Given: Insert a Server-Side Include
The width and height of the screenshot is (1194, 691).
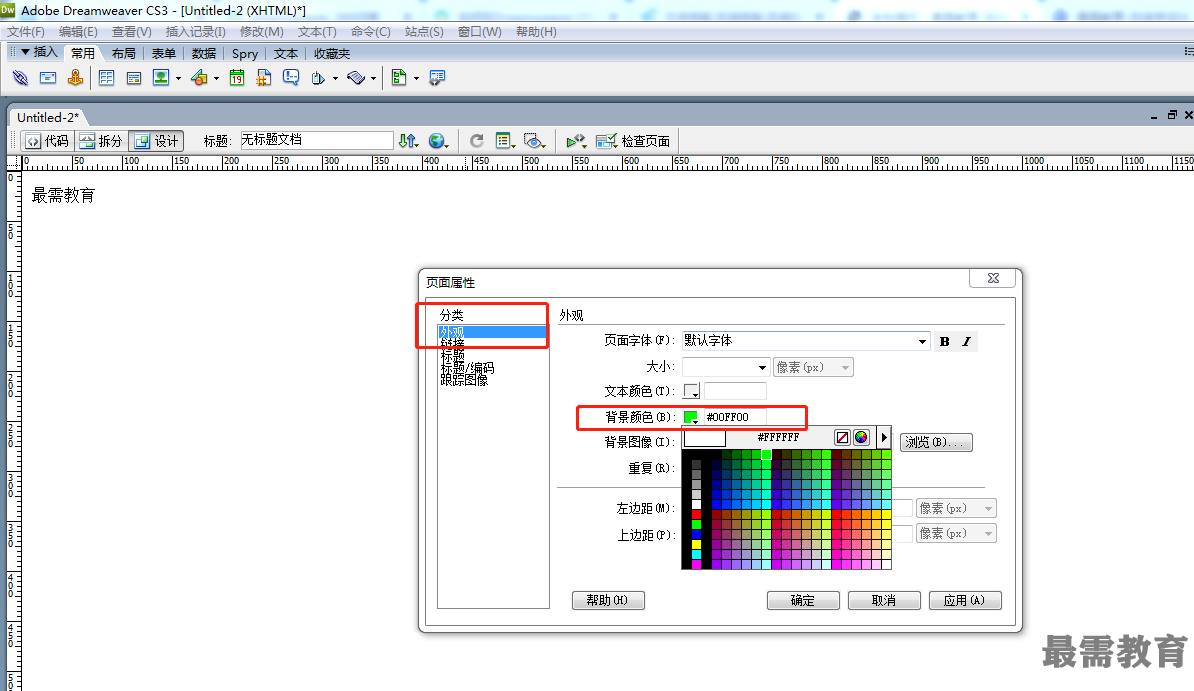Looking at the screenshot, I should [x=263, y=78].
